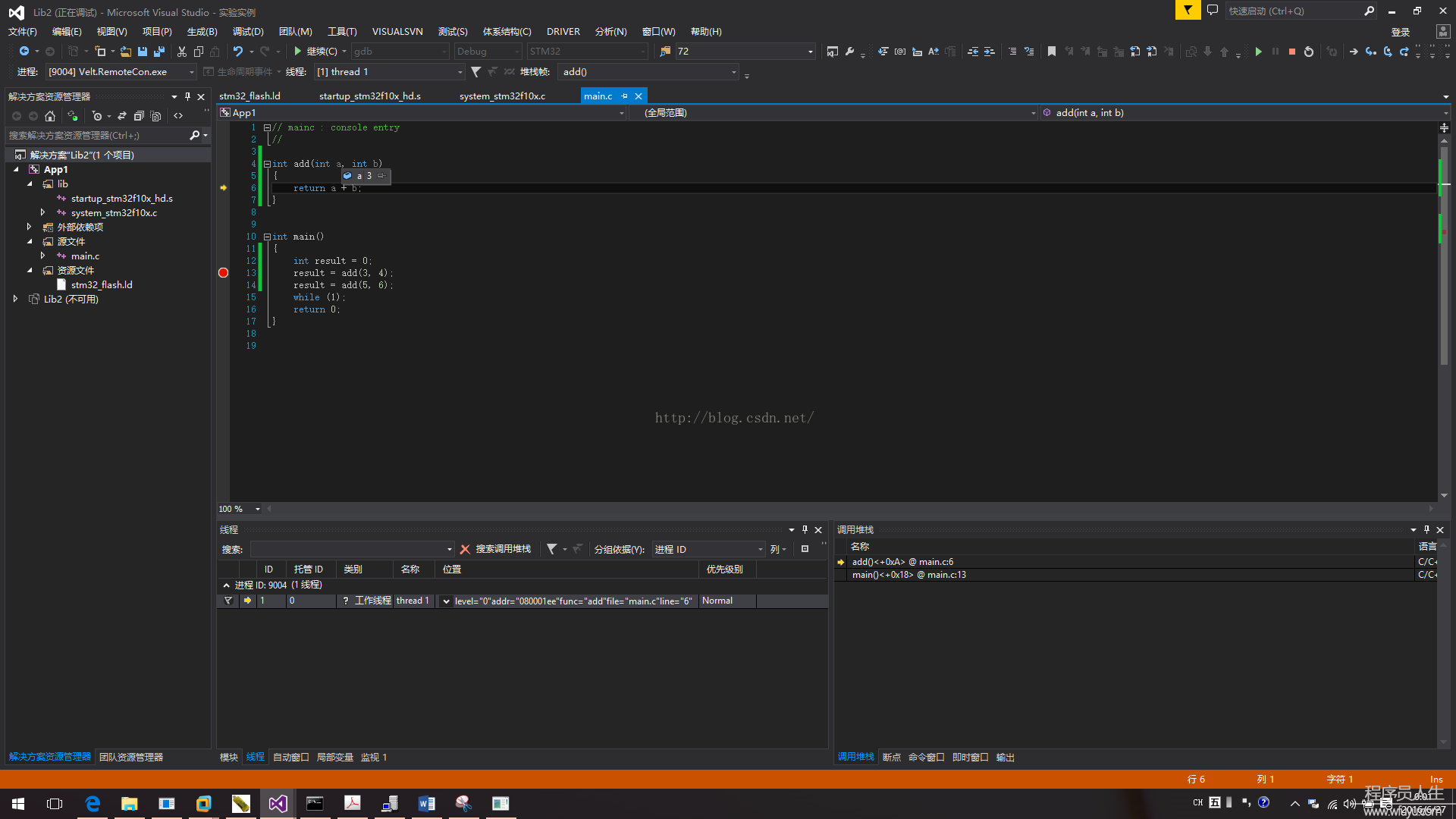Click the 继续(C) button label
1456x819 pixels.
coord(322,52)
